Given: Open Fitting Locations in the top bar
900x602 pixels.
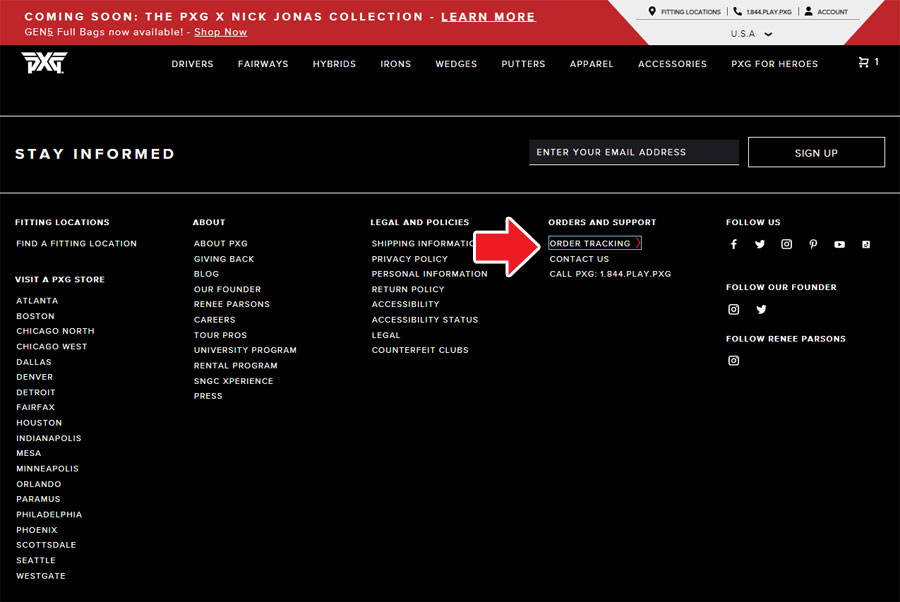Looking at the screenshot, I should pyautogui.click(x=684, y=11).
